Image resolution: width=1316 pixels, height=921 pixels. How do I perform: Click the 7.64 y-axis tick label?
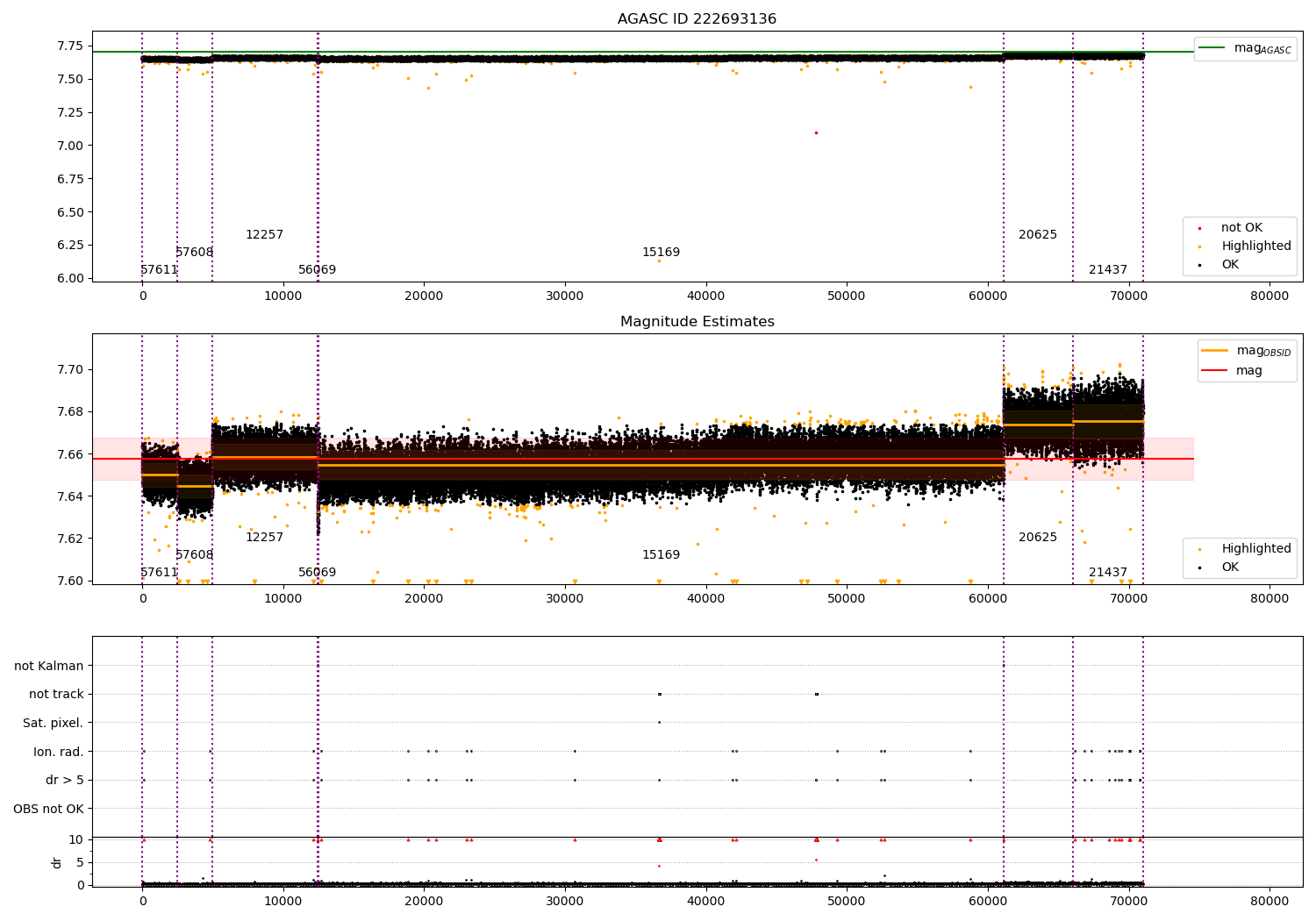[x=69, y=496]
